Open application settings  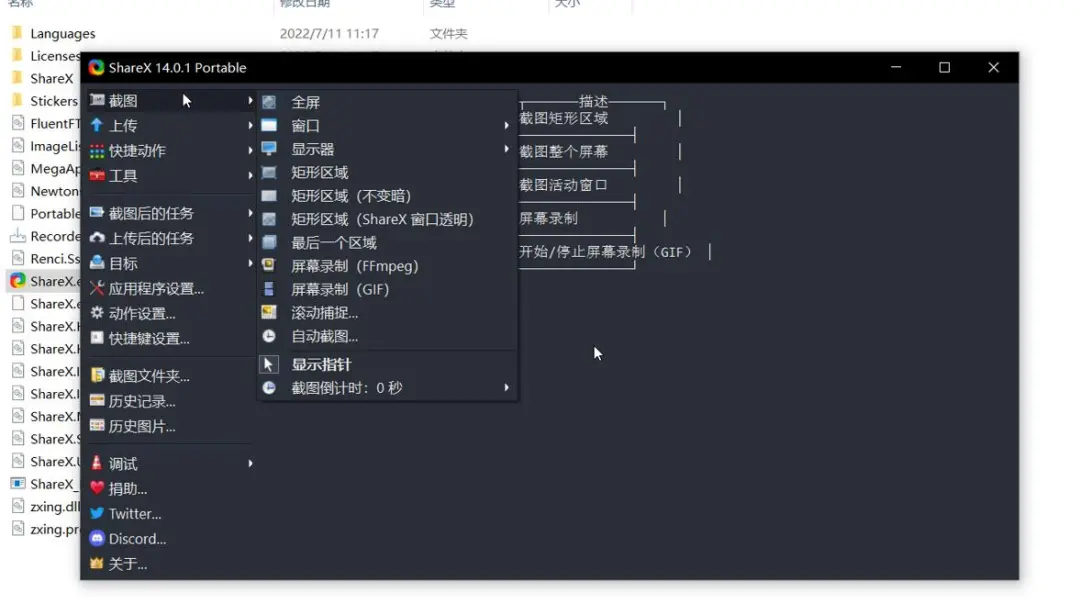152,287
